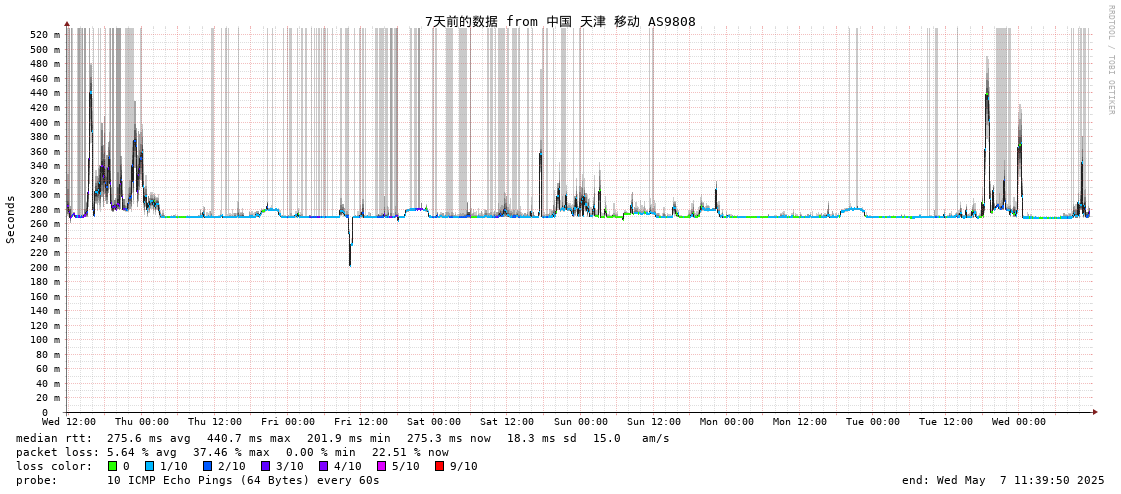Select the indigo 3/10 loss color swatch
This screenshot has width=1121, height=494.
pyautogui.click(x=265, y=466)
